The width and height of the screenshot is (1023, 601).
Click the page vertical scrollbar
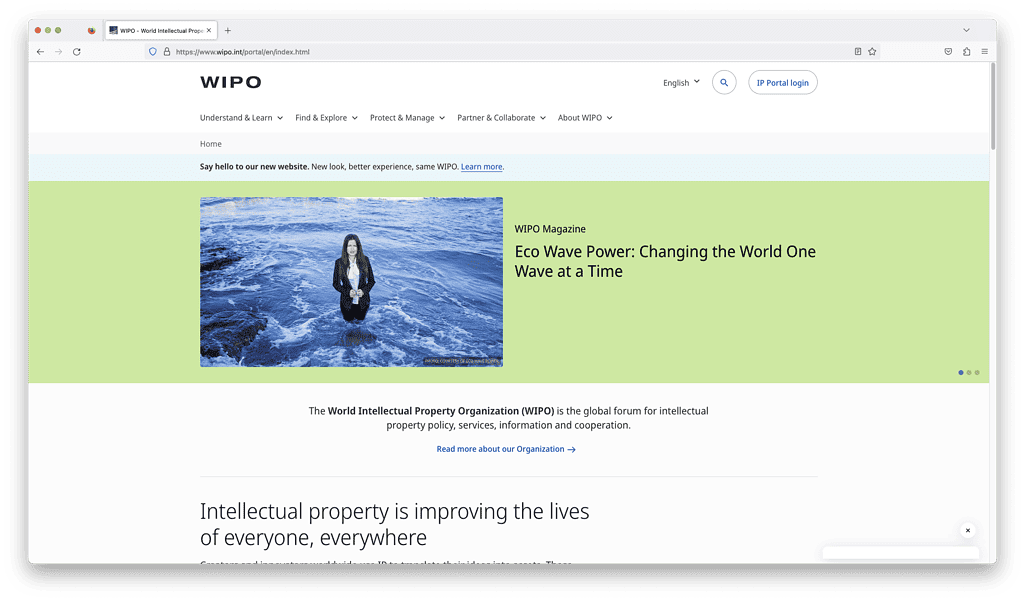(x=993, y=106)
